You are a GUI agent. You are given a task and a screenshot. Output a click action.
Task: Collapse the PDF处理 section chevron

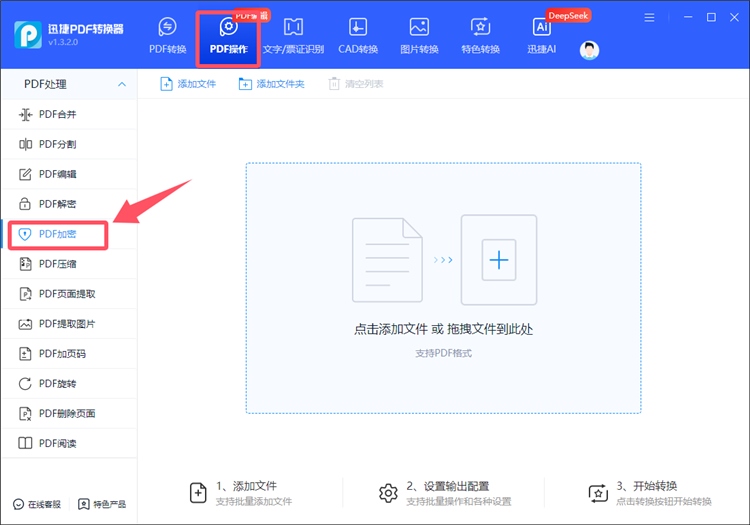pos(122,84)
